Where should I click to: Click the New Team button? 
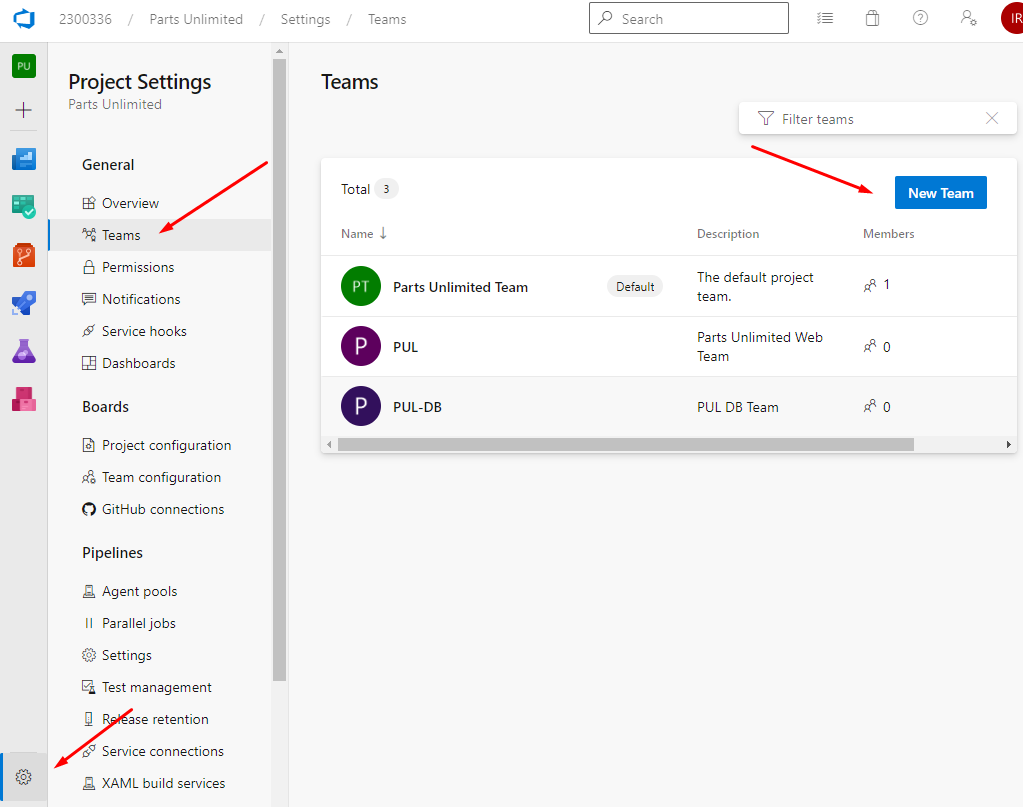click(940, 192)
